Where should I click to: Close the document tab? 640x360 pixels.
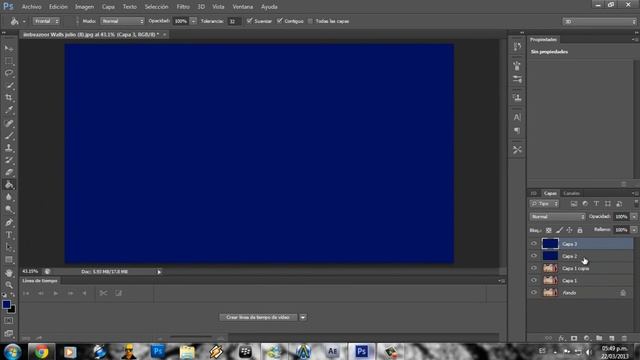pyautogui.click(x=164, y=35)
